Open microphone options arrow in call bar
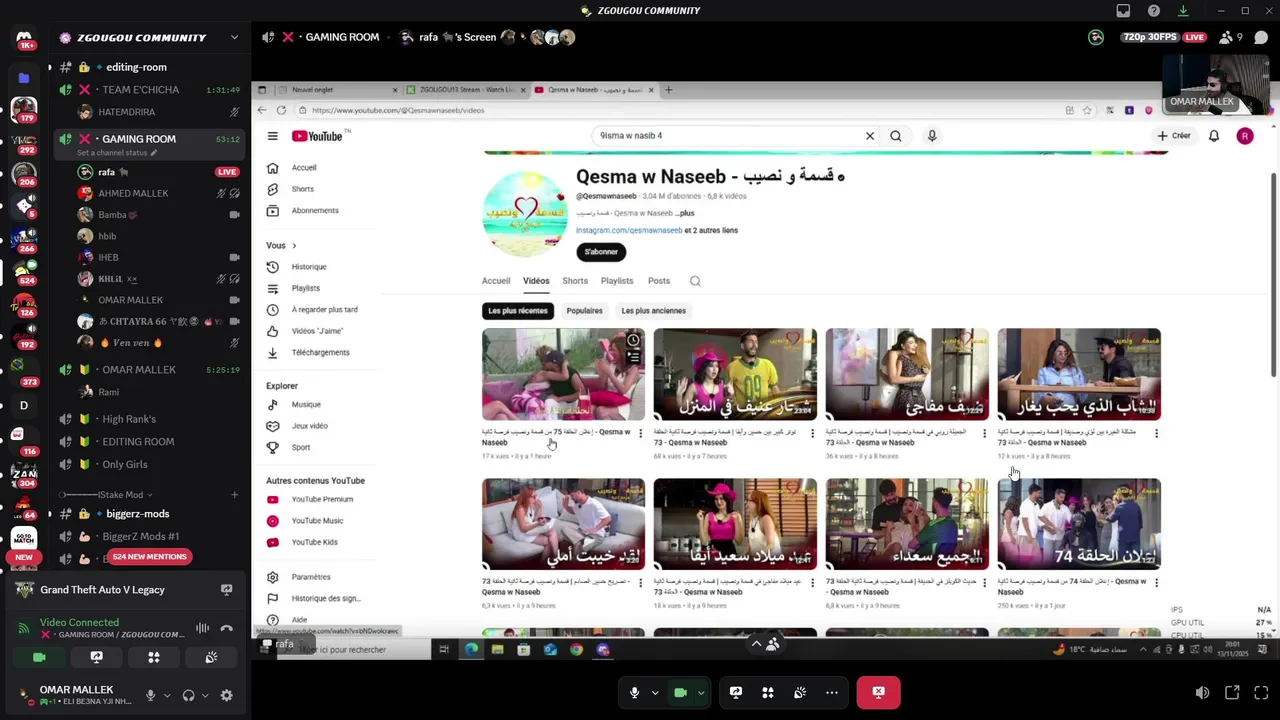 [655, 692]
